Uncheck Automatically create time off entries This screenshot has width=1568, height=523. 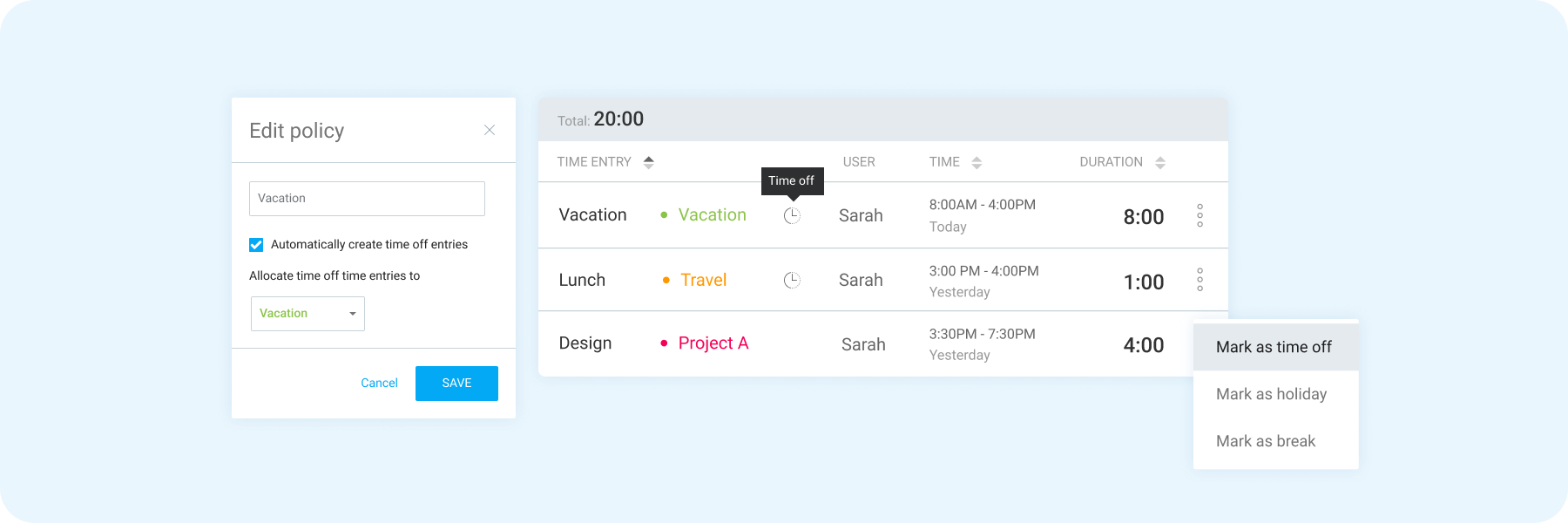256,245
